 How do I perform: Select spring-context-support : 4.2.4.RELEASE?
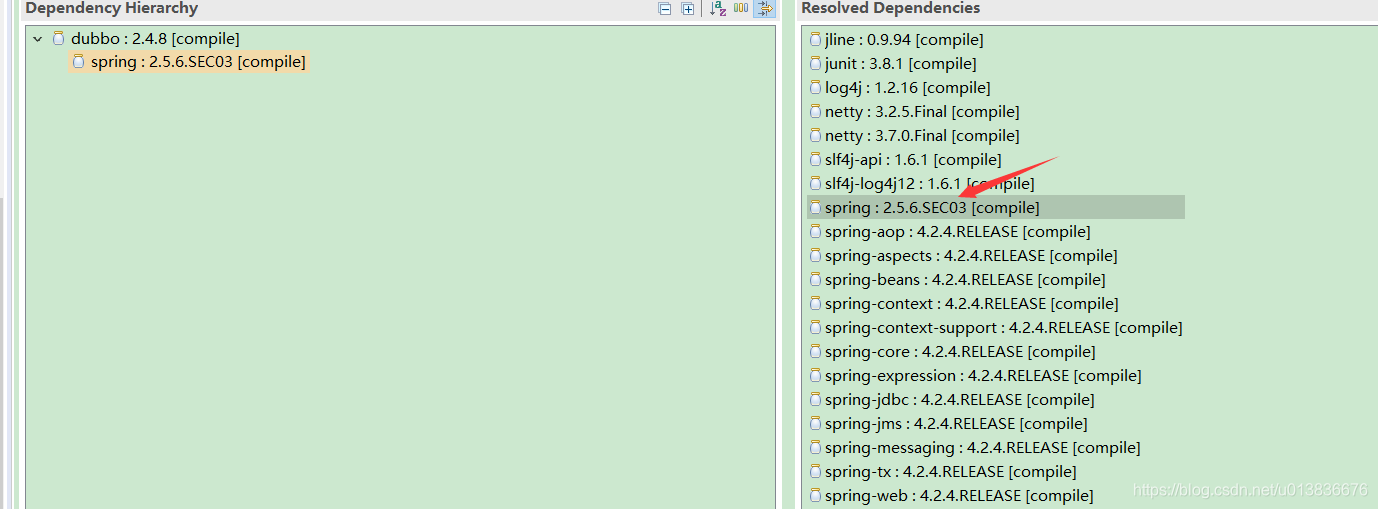[x=1004, y=328]
